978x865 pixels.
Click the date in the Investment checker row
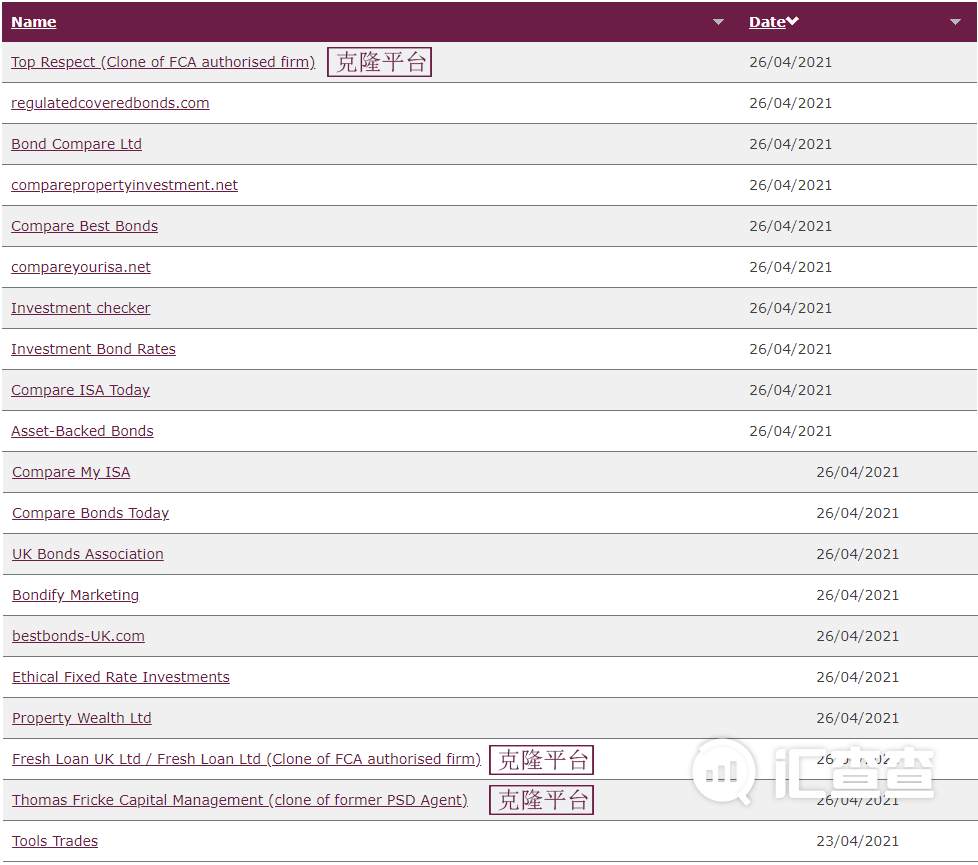(x=790, y=308)
